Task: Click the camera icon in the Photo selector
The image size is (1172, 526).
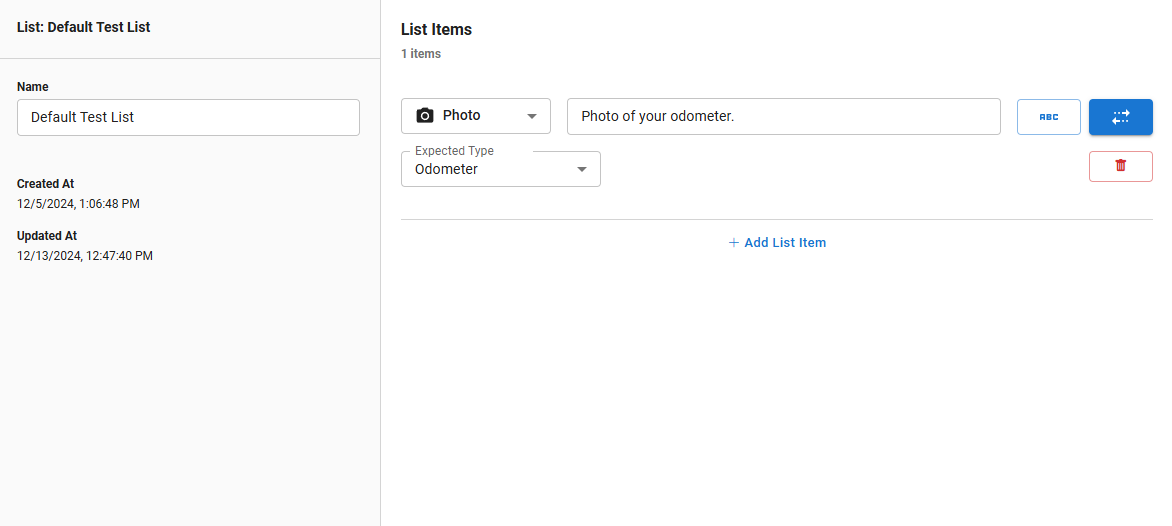Action: pos(425,116)
